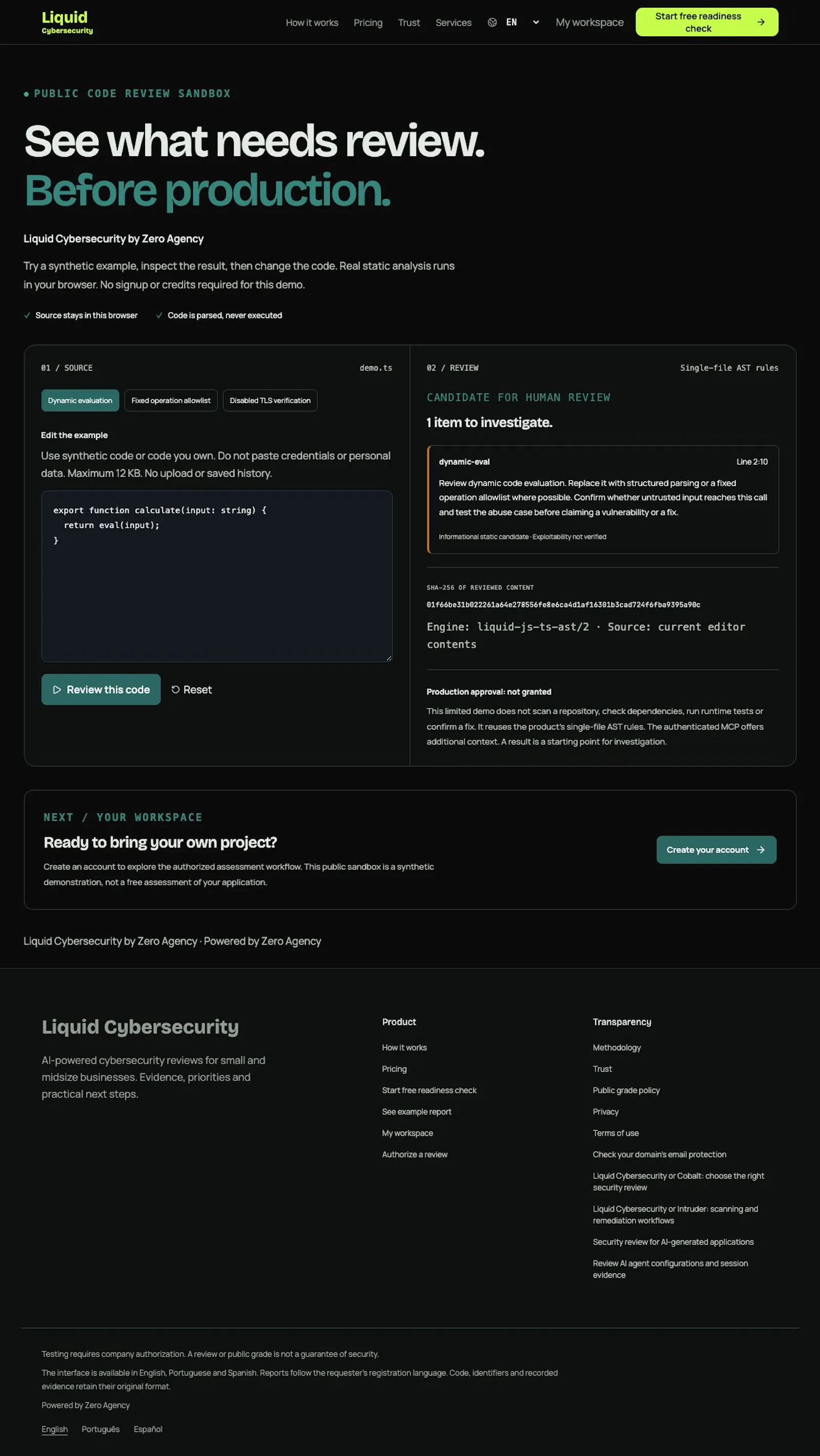The width and height of the screenshot is (820, 1456).
Task: Open footer Privacy link
Action: click(605, 1112)
